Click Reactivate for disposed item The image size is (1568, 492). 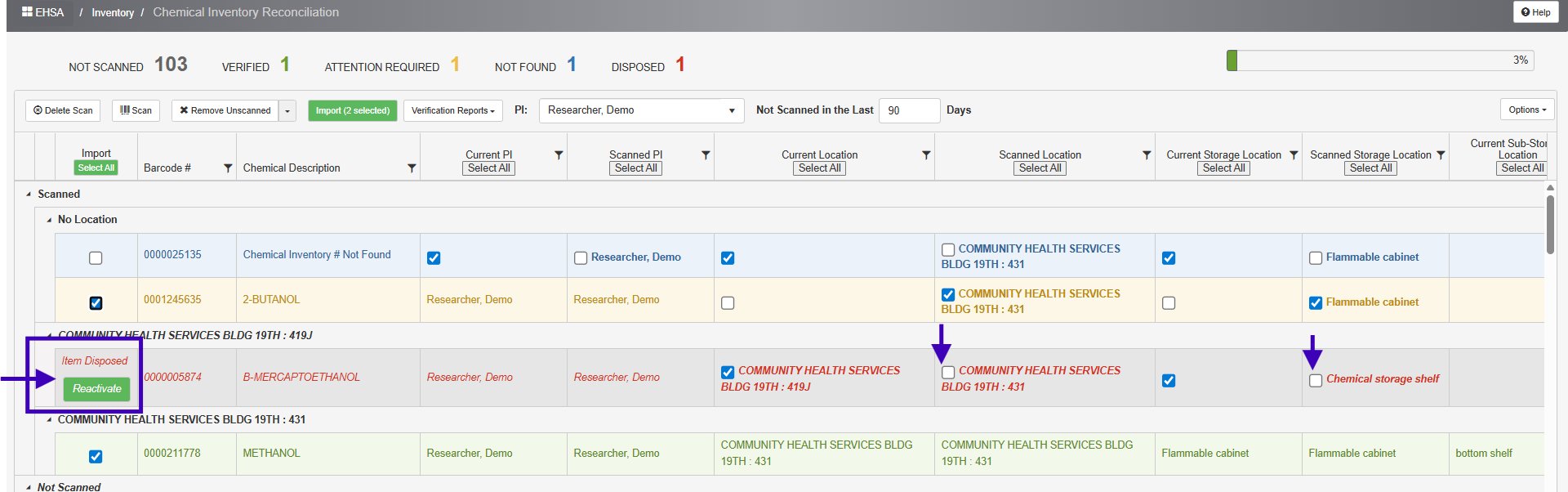coord(96,389)
